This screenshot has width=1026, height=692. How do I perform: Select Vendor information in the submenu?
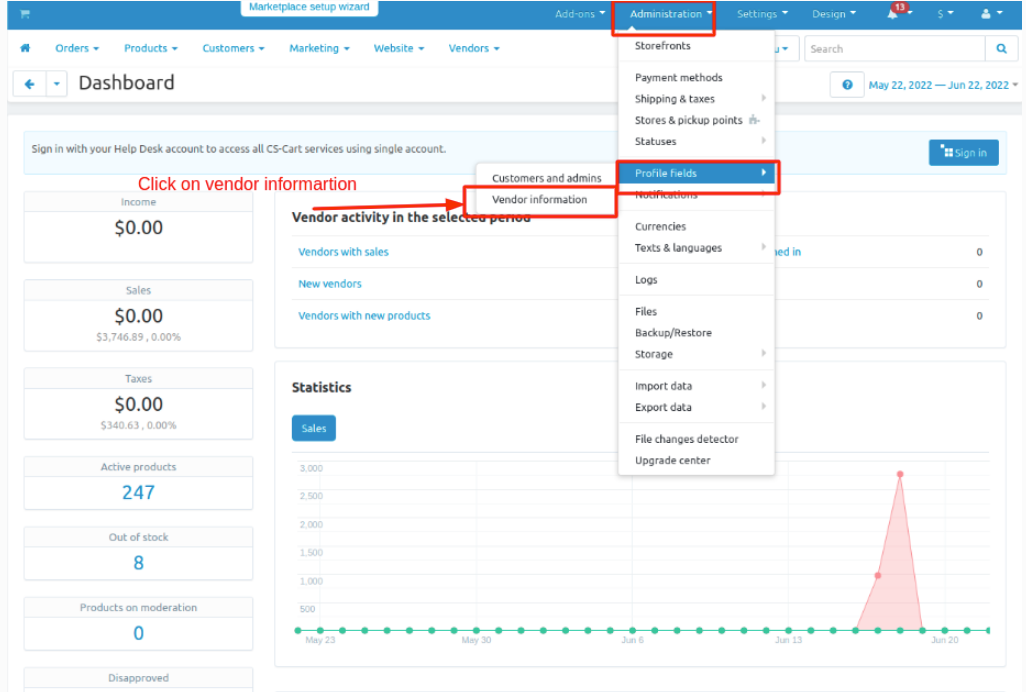click(539, 200)
